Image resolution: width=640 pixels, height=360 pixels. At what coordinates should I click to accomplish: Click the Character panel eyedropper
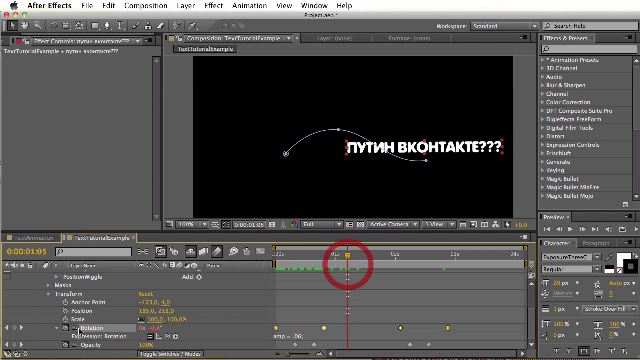609,257
